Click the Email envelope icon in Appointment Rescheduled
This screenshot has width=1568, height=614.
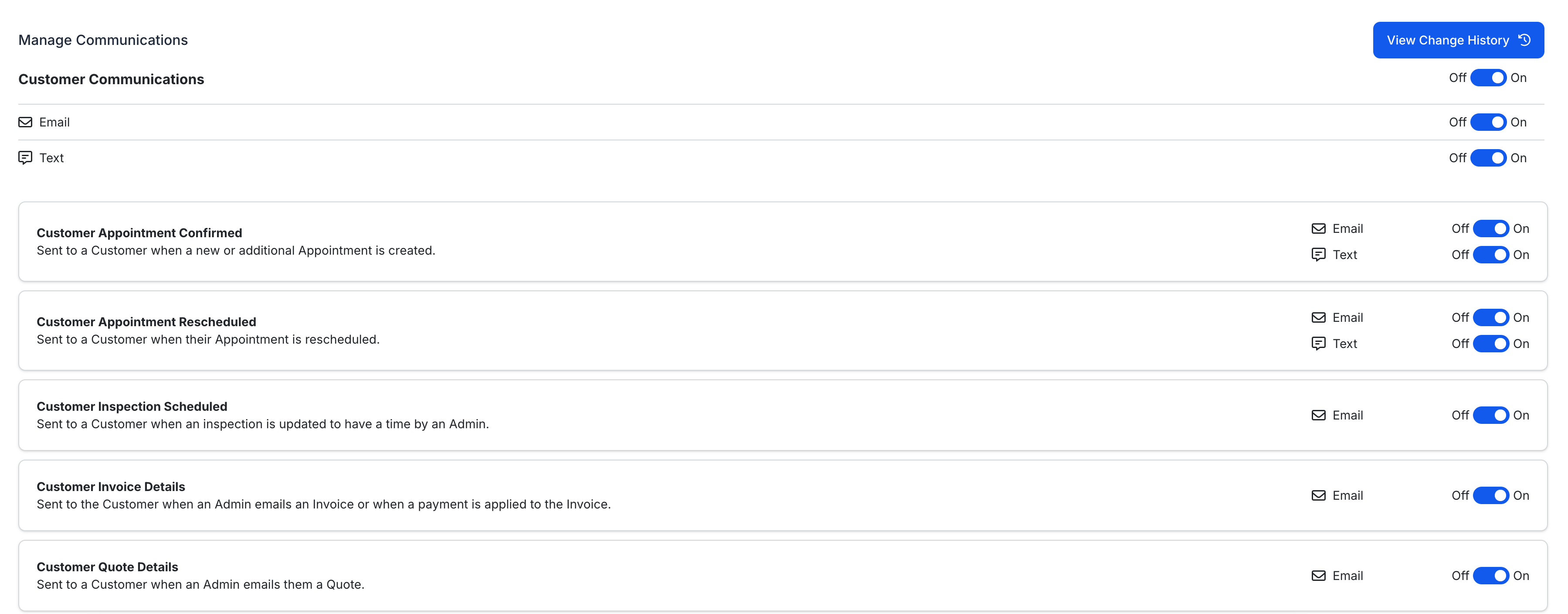[1318, 318]
